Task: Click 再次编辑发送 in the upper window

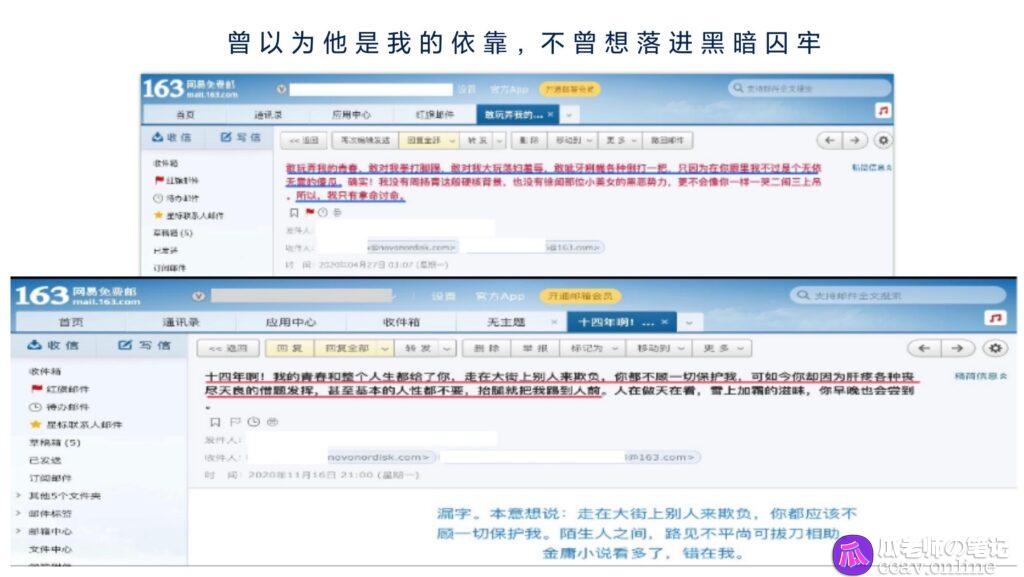Action: (x=365, y=140)
